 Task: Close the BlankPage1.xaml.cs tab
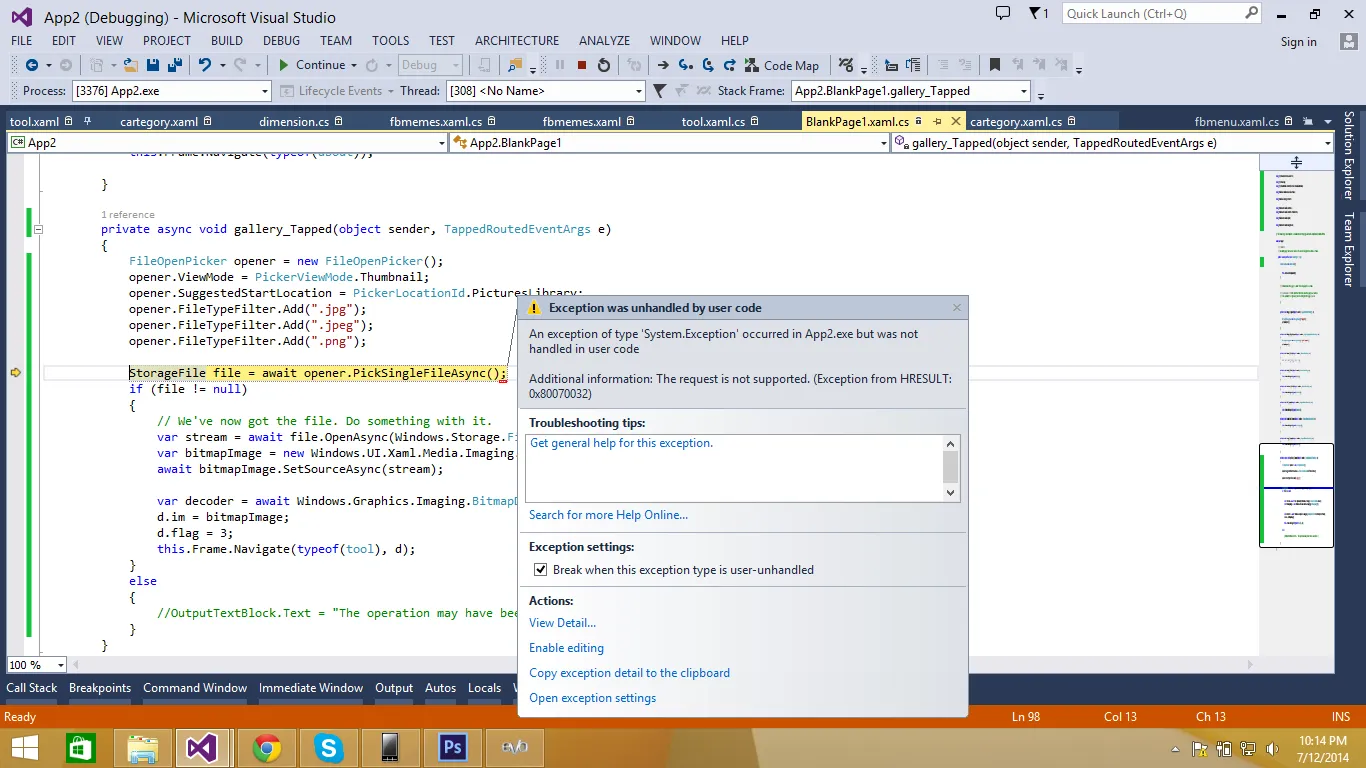tap(955, 121)
